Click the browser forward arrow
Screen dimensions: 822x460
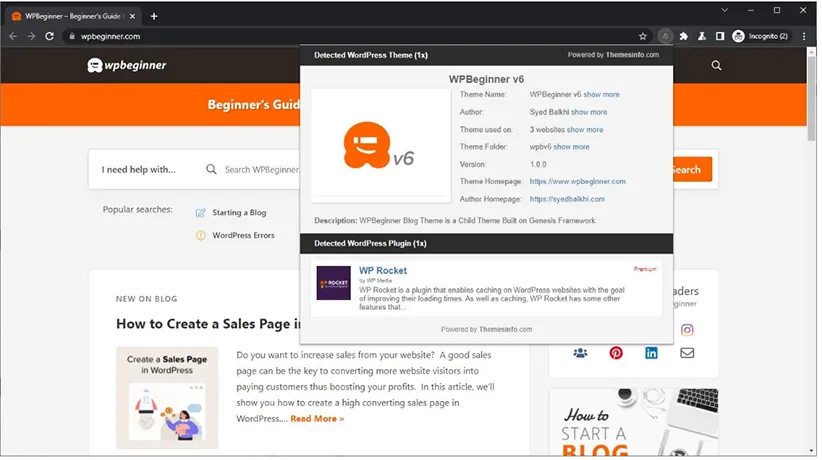(x=31, y=36)
